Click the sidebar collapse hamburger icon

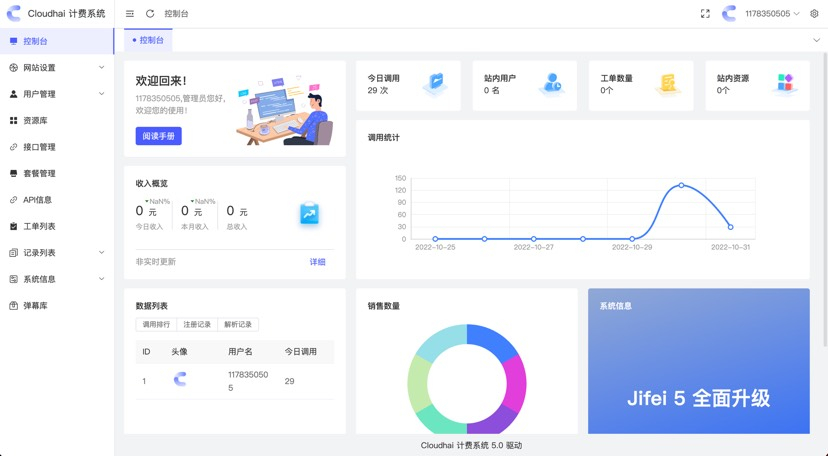coord(130,14)
